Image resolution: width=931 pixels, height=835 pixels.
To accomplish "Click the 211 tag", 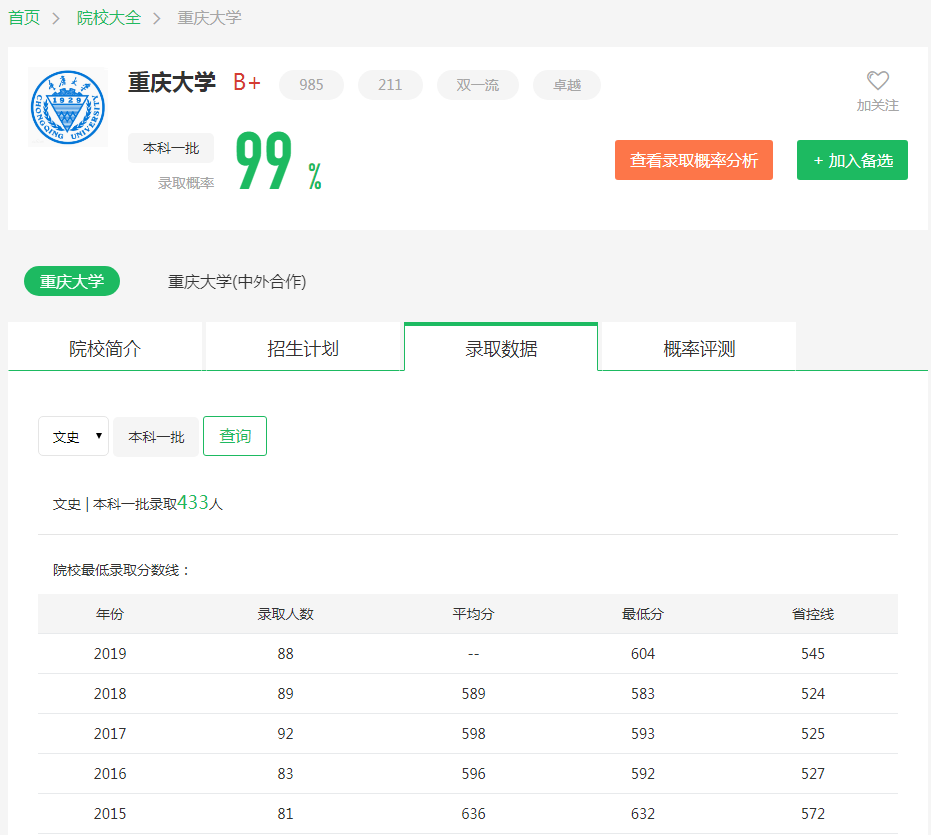I will click(x=390, y=85).
